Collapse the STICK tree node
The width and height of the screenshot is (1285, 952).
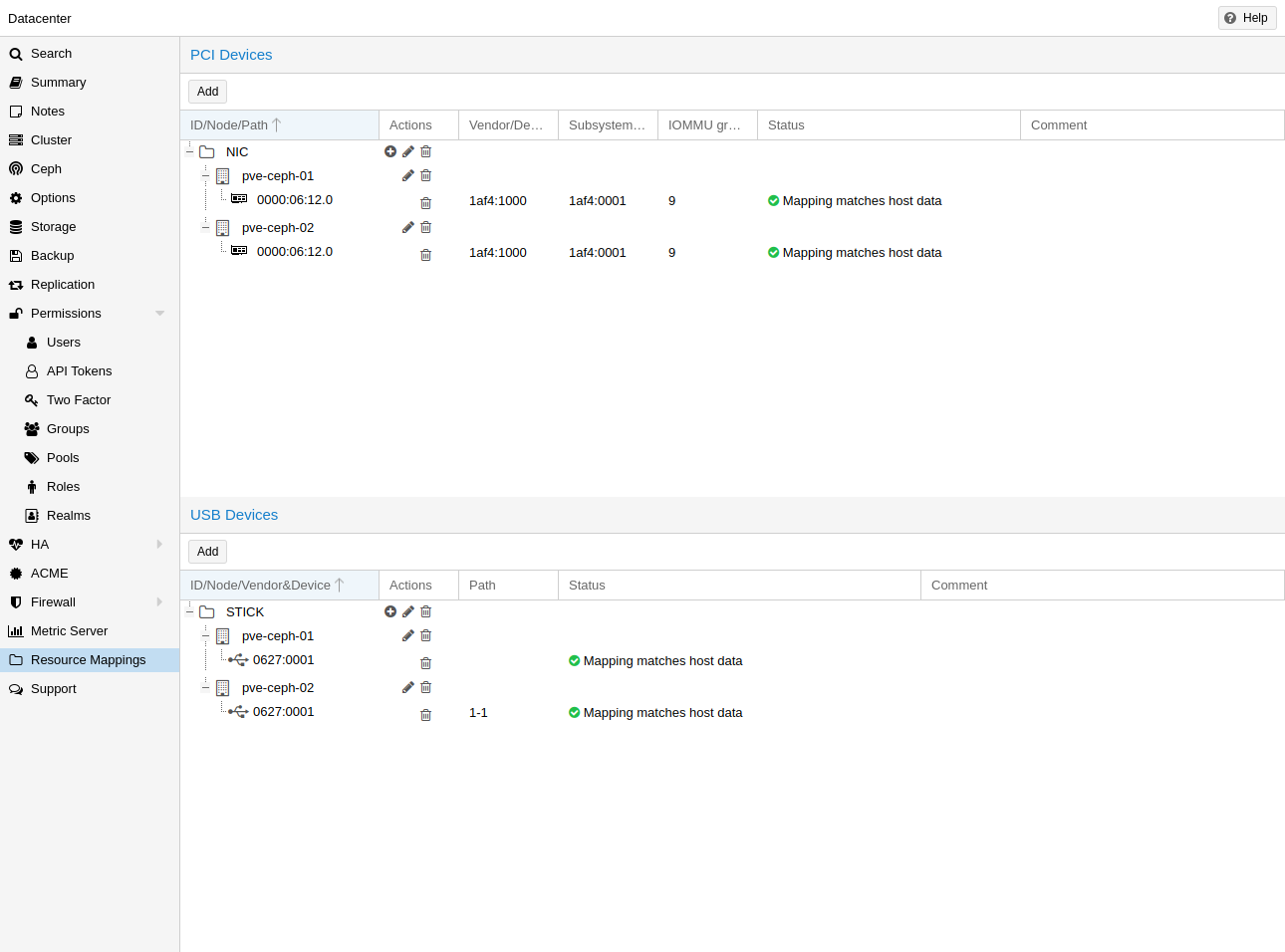point(189,612)
